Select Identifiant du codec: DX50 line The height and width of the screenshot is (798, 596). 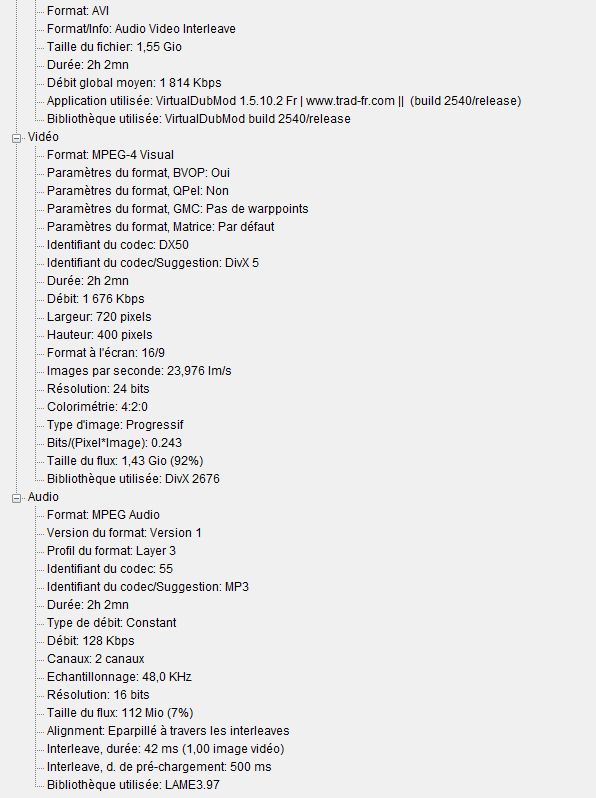[118, 245]
